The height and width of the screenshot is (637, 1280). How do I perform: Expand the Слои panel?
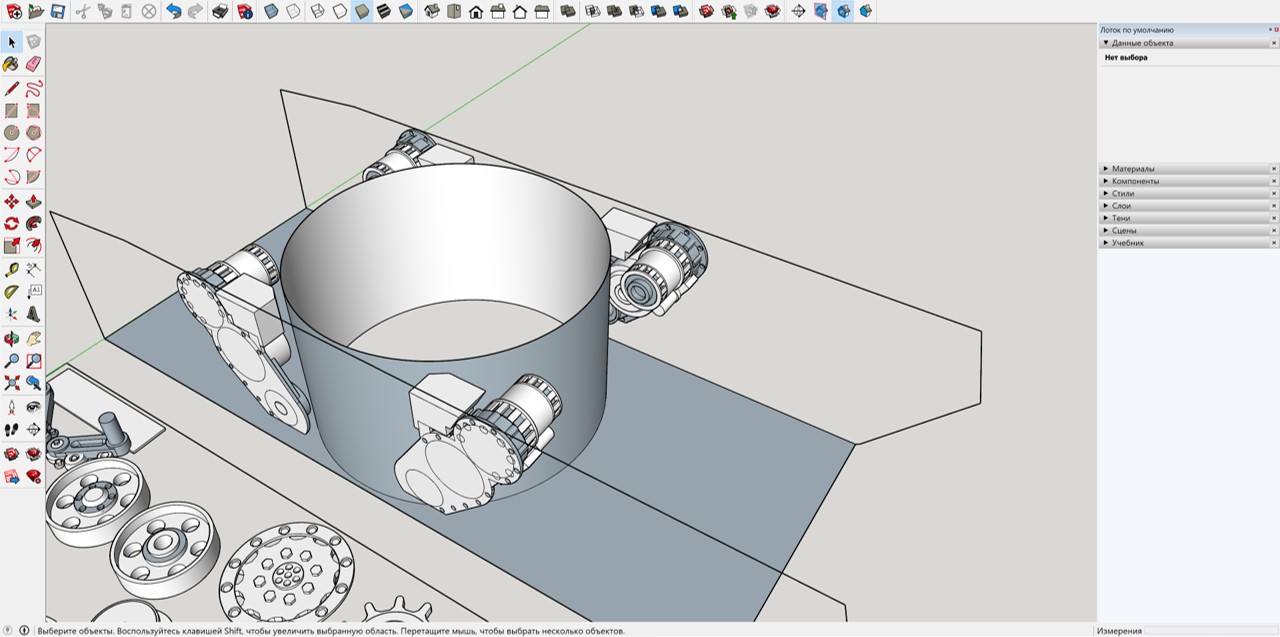click(x=1121, y=206)
